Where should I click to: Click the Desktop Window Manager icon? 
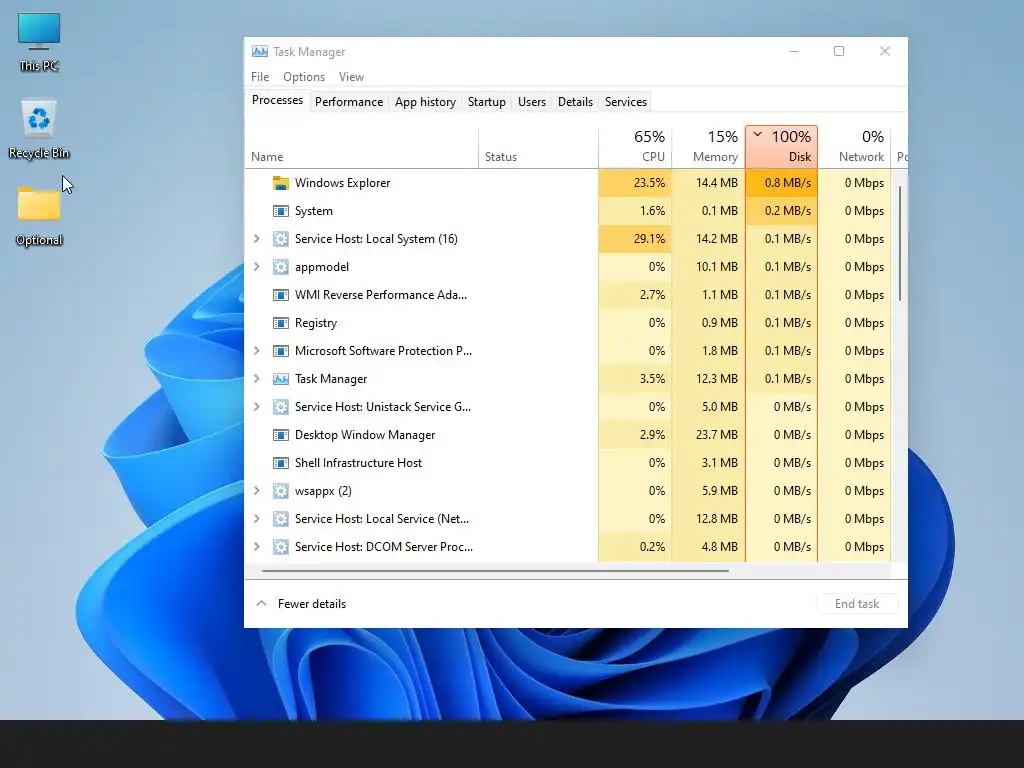(x=281, y=435)
